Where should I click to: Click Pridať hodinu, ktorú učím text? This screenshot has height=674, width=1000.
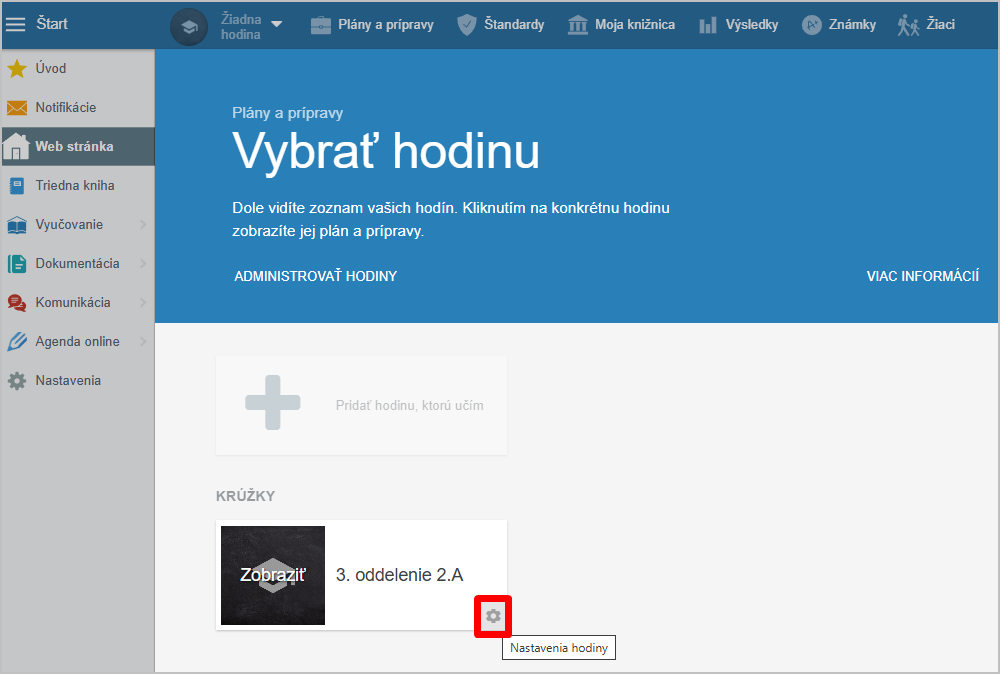pyautogui.click(x=409, y=406)
